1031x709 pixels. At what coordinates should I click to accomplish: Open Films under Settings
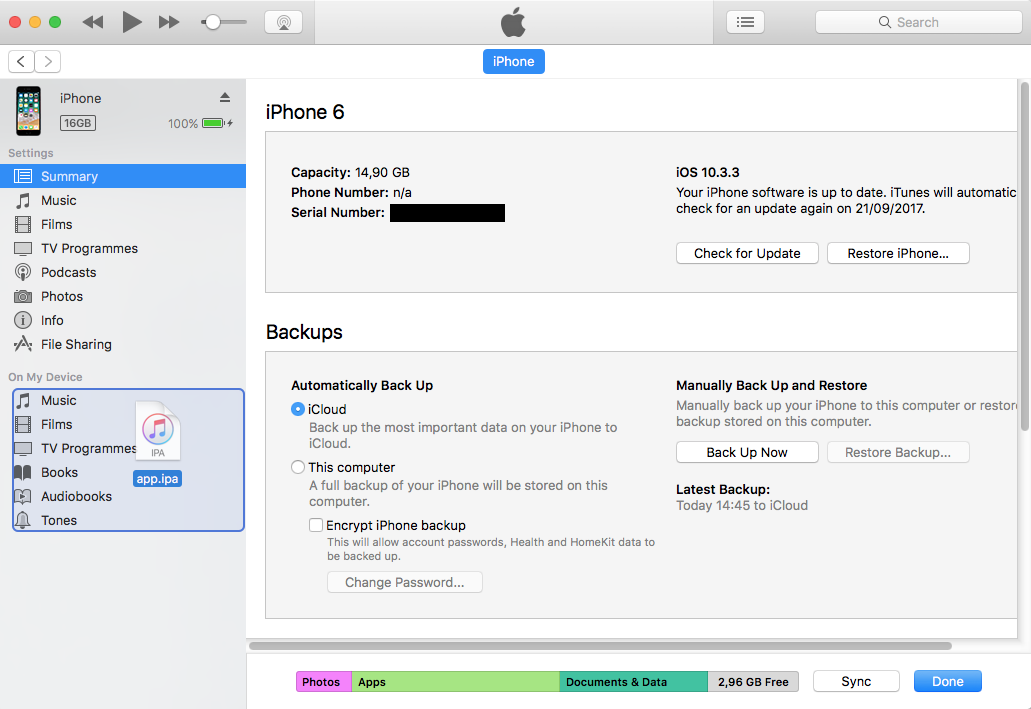click(123, 224)
